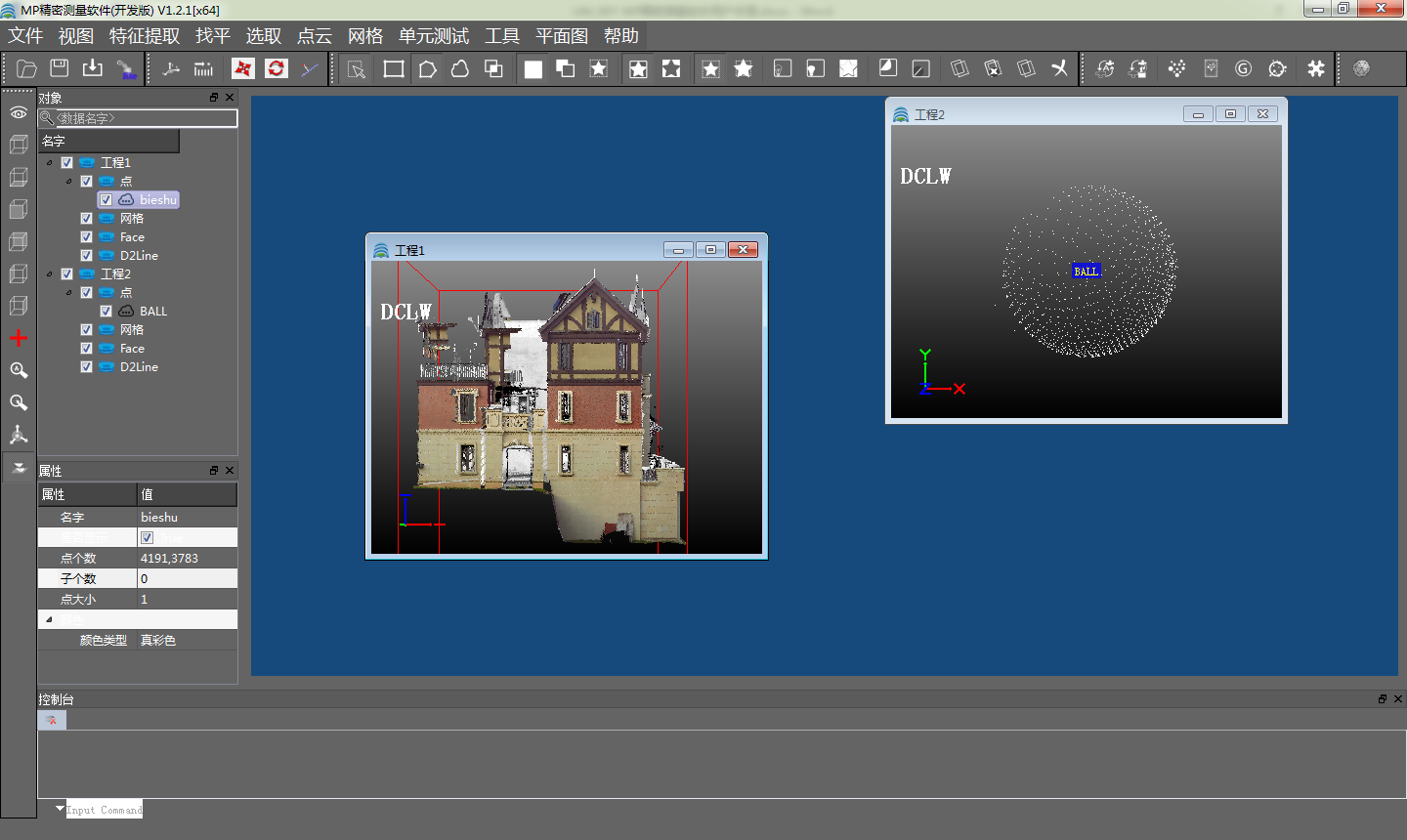The width and height of the screenshot is (1407, 840).
Task: Click the eye icon in left sidebar
Action: click(x=19, y=113)
